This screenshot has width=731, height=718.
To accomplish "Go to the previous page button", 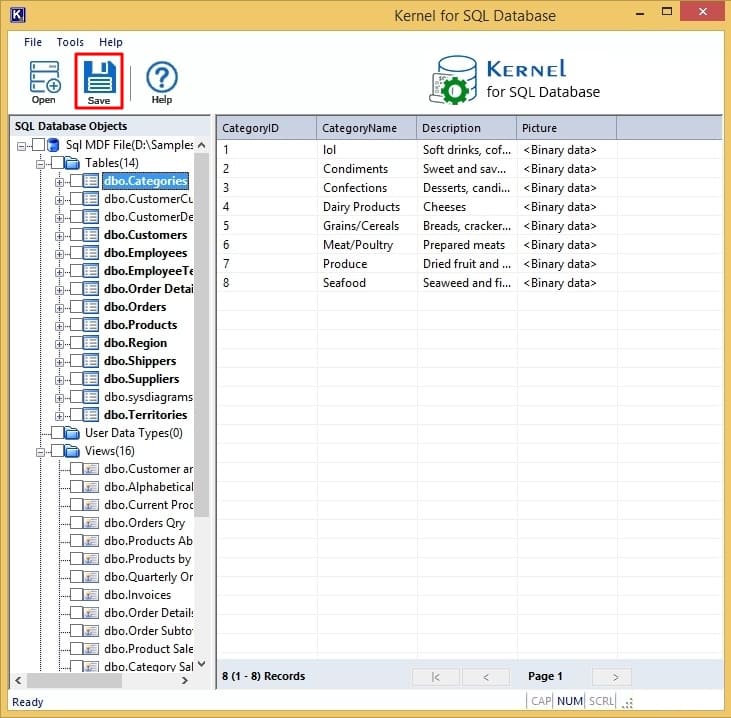I will pos(486,677).
